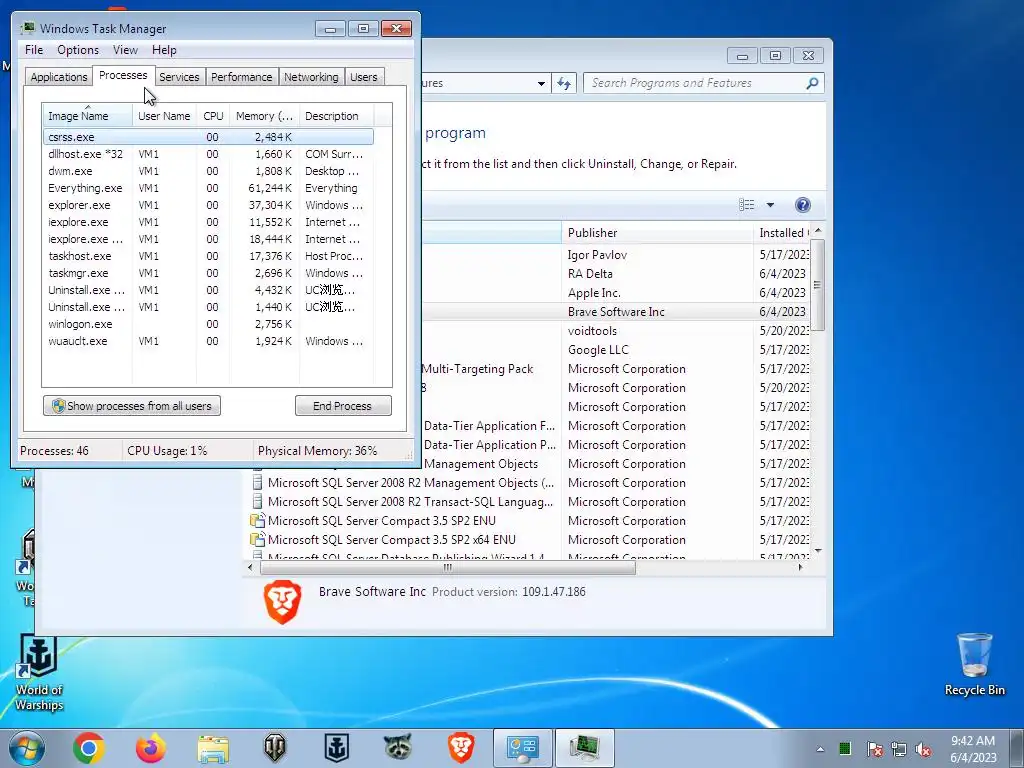Image resolution: width=1024 pixels, height=768 pixels.
Task: Switch to Task Manager taskbar button
Action: point(584,748)
